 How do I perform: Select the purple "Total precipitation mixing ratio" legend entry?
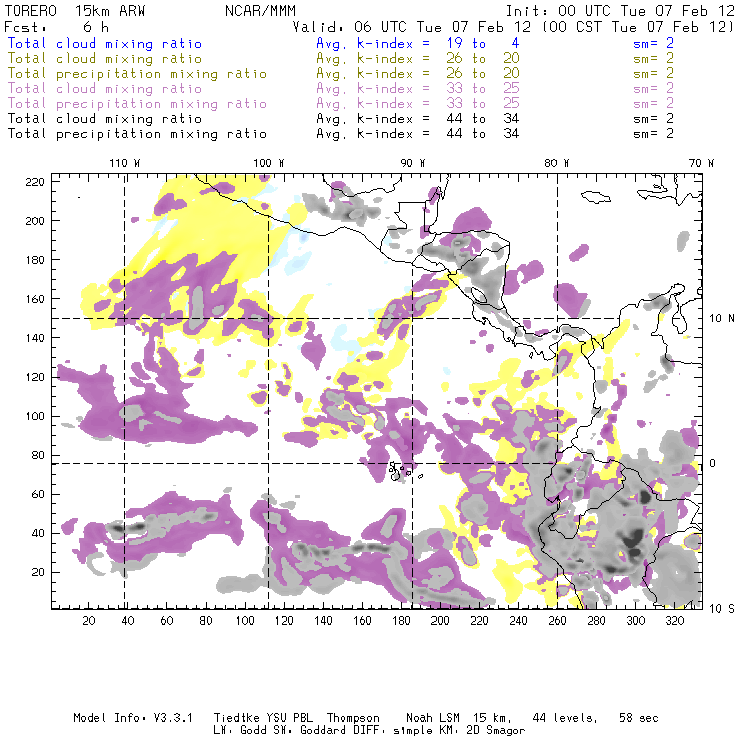coord(137,104)
